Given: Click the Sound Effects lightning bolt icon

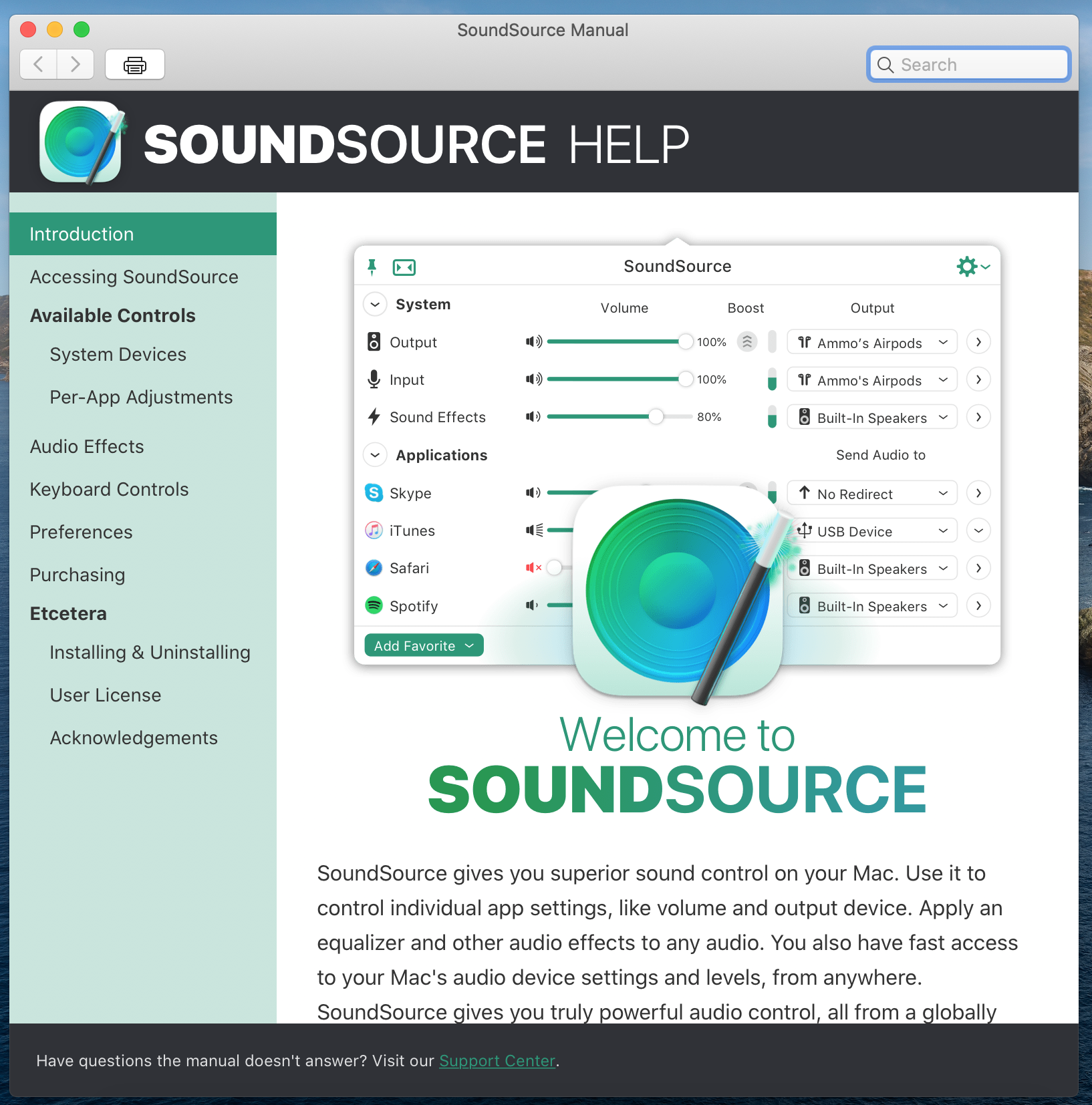Looking at the screenshot, I should point(374,417).
